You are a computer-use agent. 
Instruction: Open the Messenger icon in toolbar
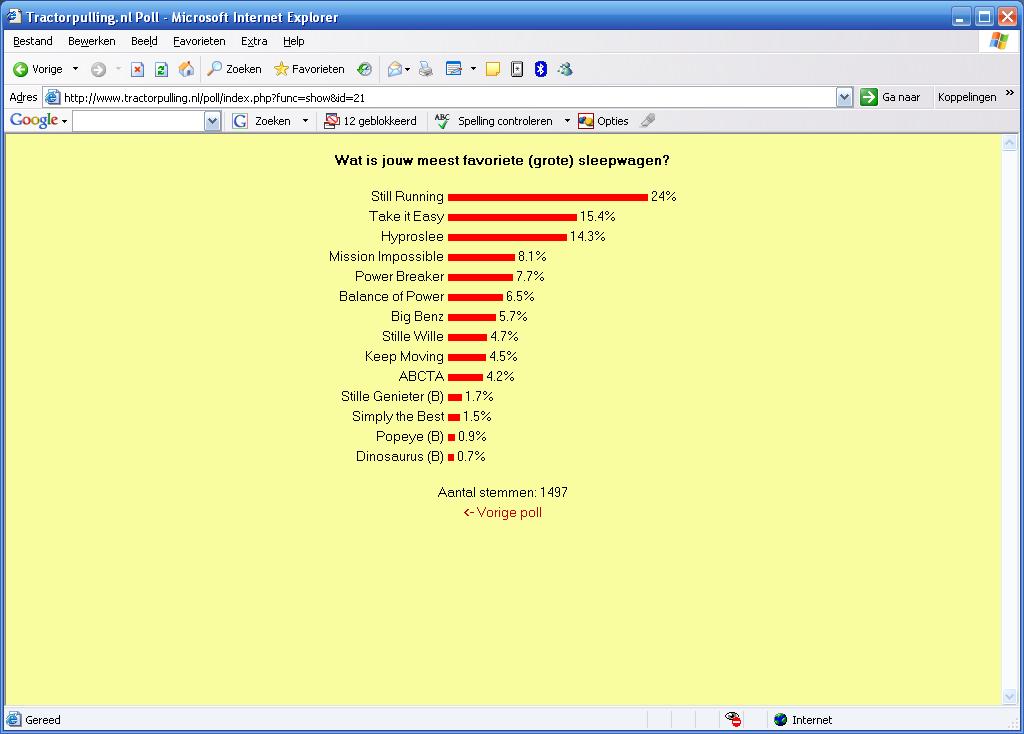565,69
